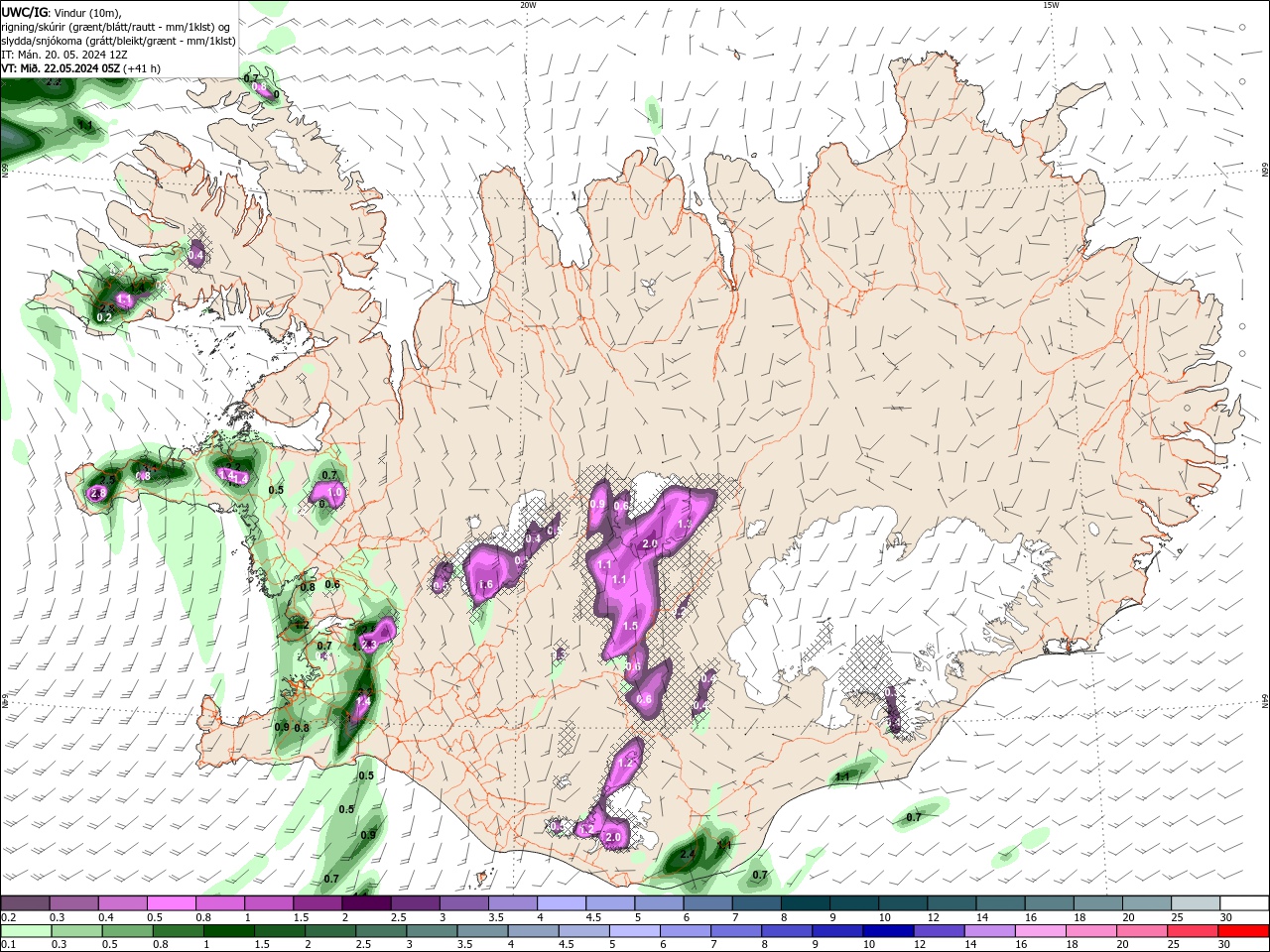The height and width of the screenshot is (952, 1270).
Task: Click the '1.5' snow value in the central purple band
Action: (x=630, y=626)
